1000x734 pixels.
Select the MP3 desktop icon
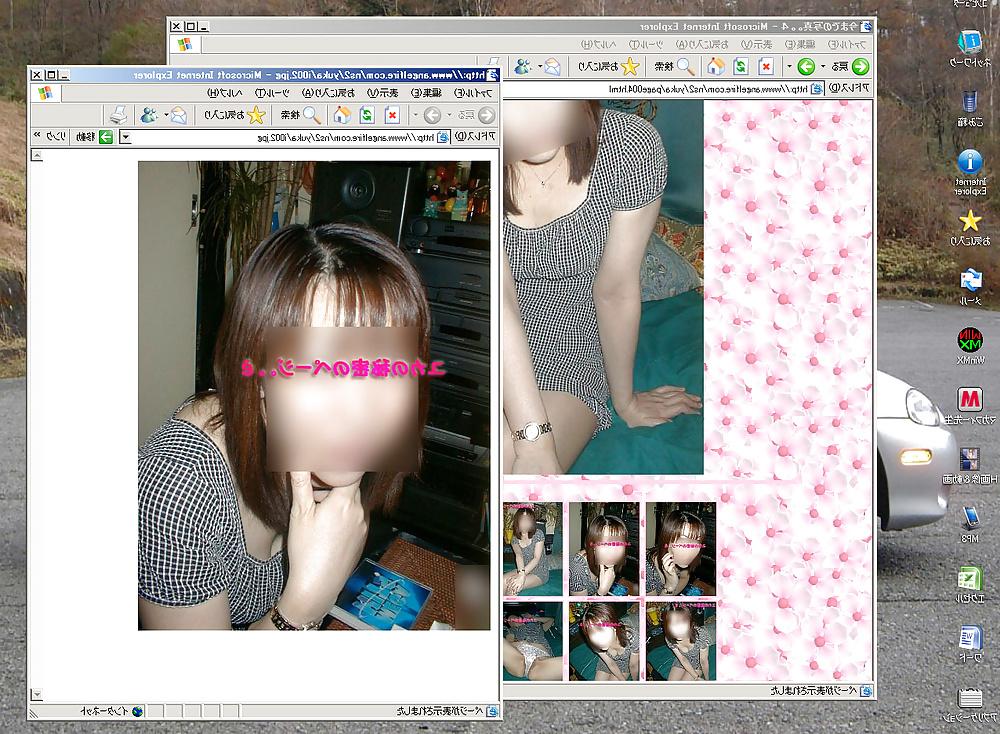pos(970,524)
